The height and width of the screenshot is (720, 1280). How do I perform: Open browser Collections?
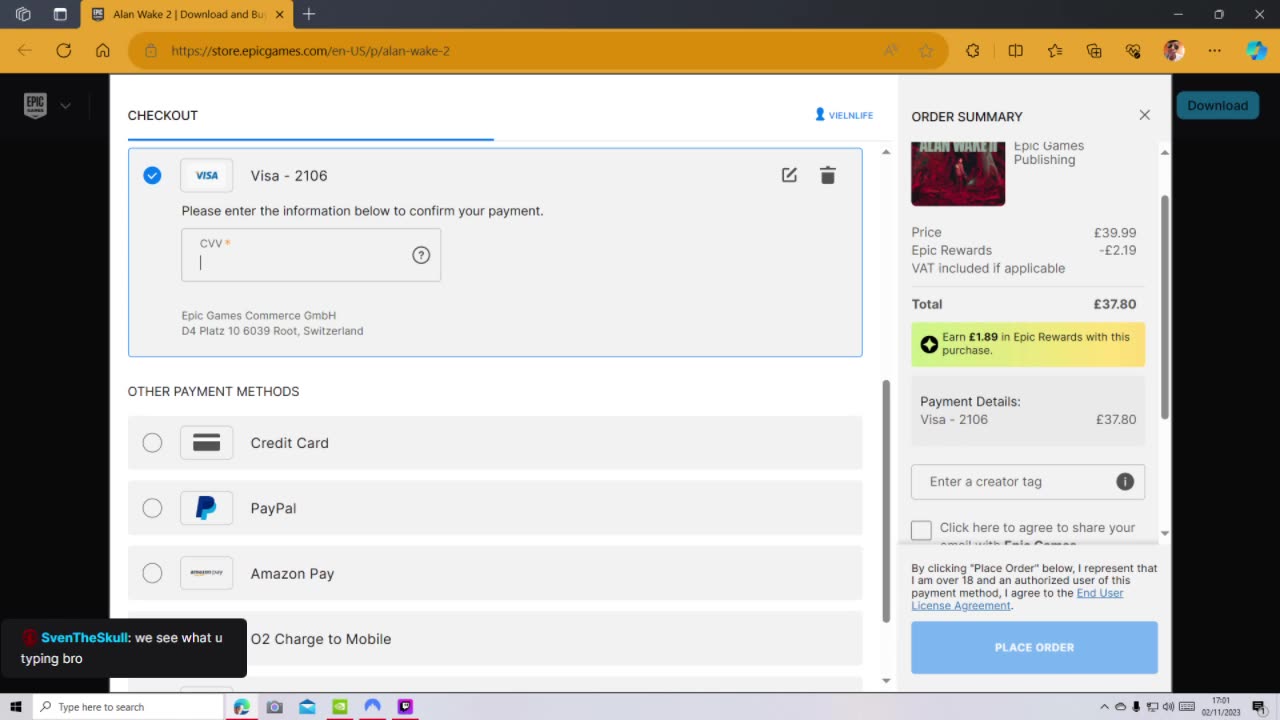[1094, 50]
